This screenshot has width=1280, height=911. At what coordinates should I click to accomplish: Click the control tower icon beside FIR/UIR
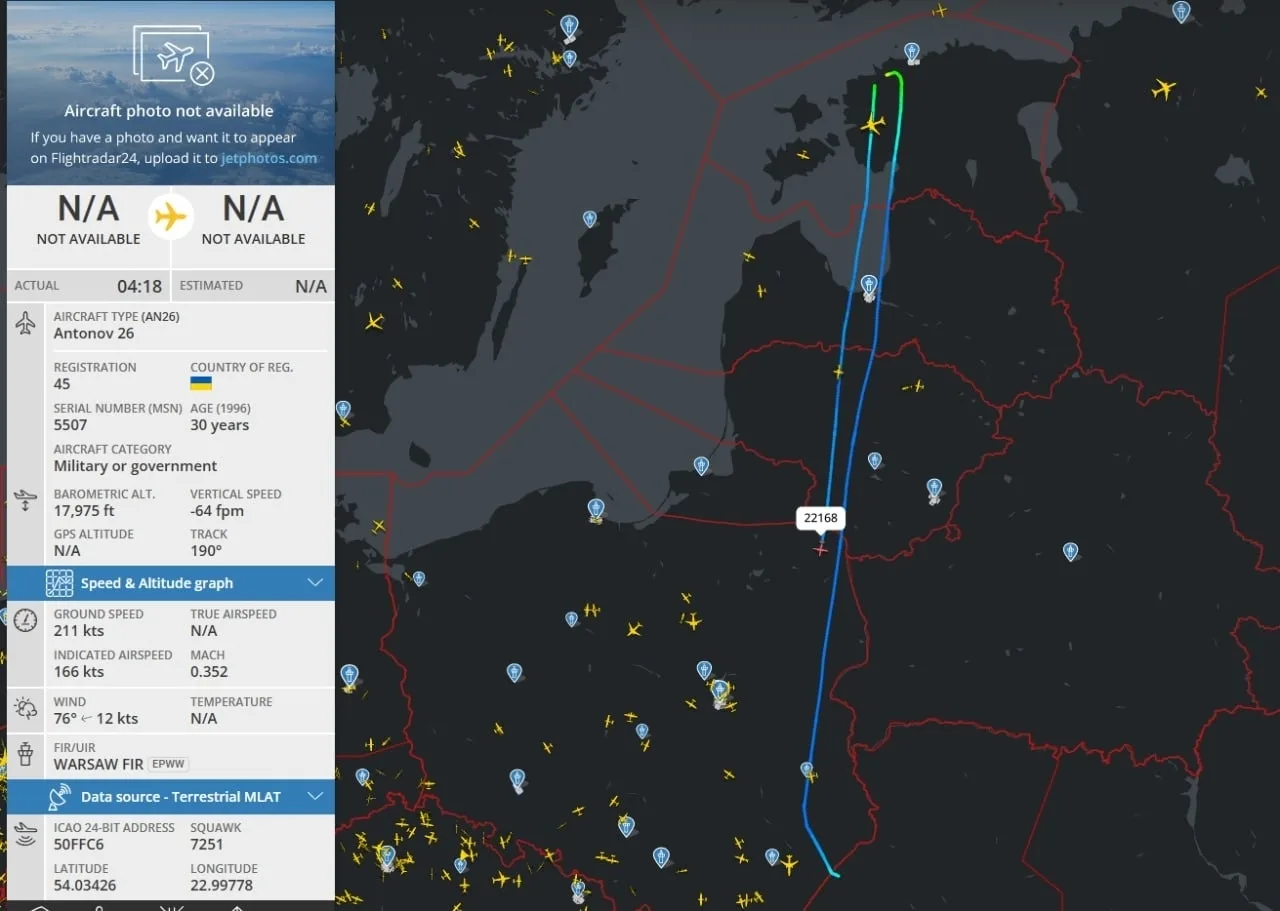pyautogui.click(x=26, y=754)
